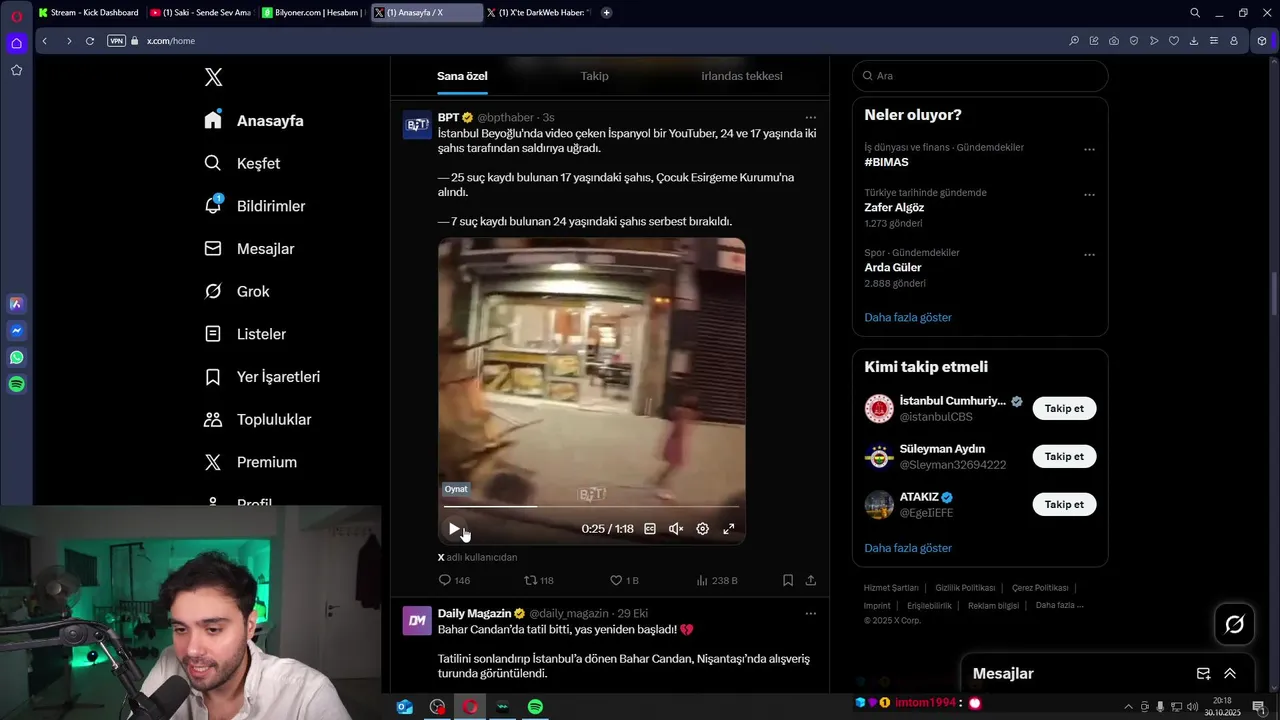Switch to Sana özel tab
Image resolution: width=1280 pixels, height=720 pixels.
[x=462, y=76]
